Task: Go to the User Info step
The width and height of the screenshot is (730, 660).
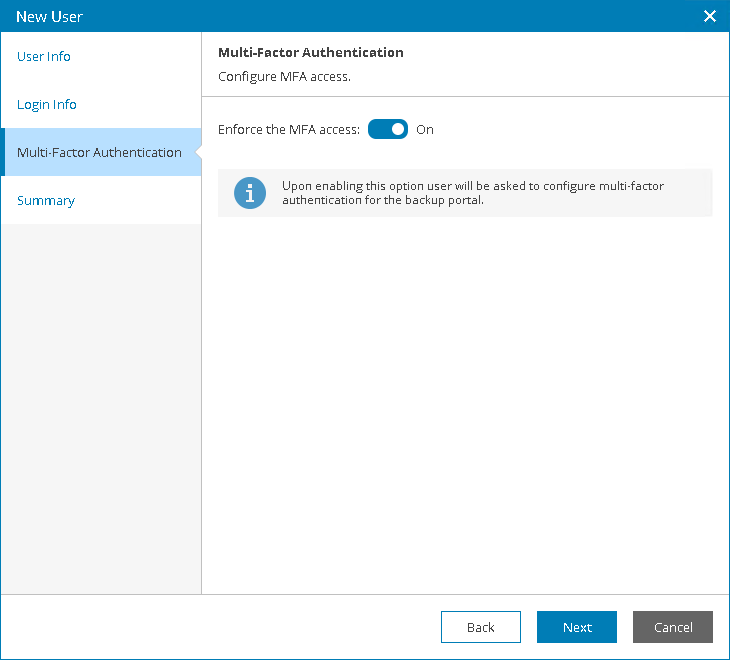Action: coord(44,57)
